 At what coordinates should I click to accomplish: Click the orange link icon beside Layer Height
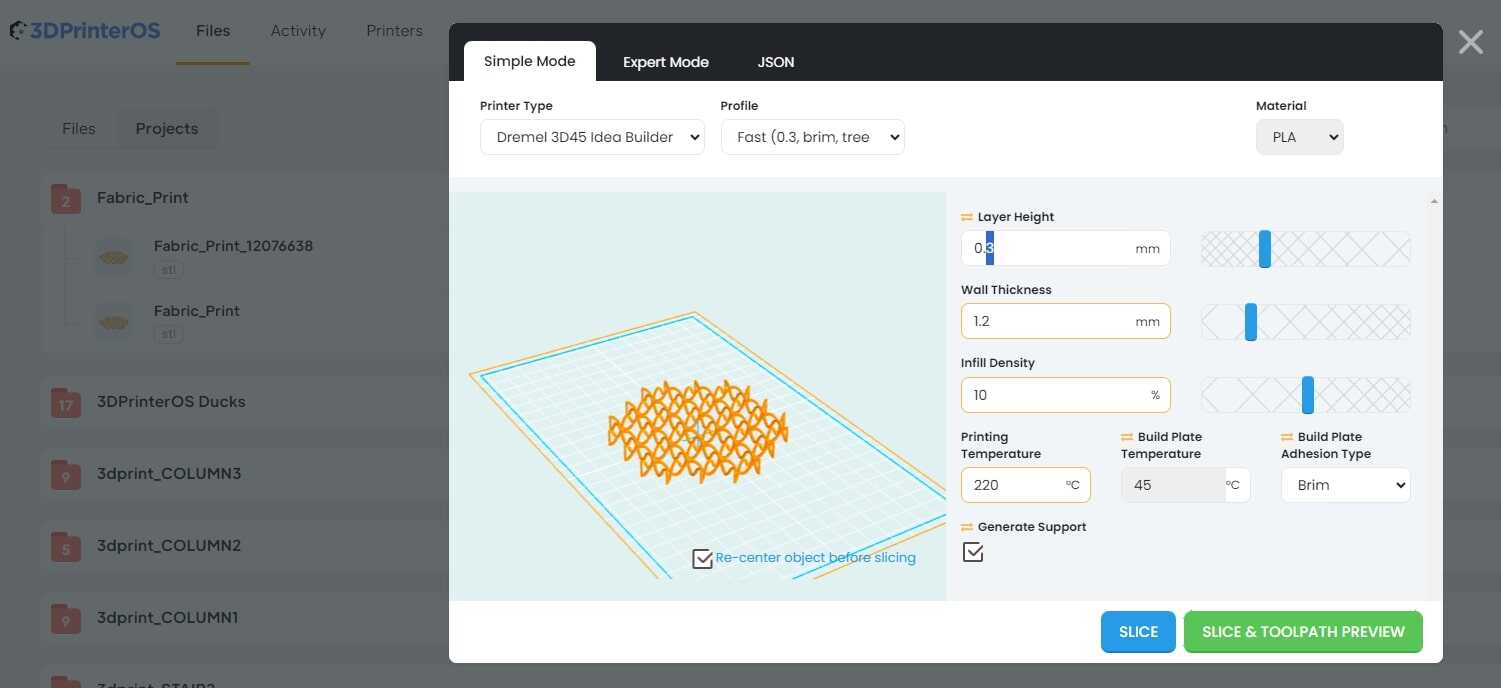[x=967, y=217]
